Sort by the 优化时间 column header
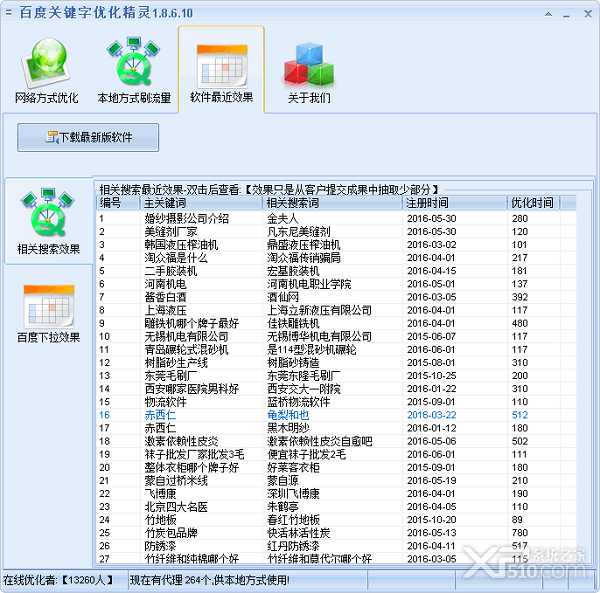 point(533,203)
